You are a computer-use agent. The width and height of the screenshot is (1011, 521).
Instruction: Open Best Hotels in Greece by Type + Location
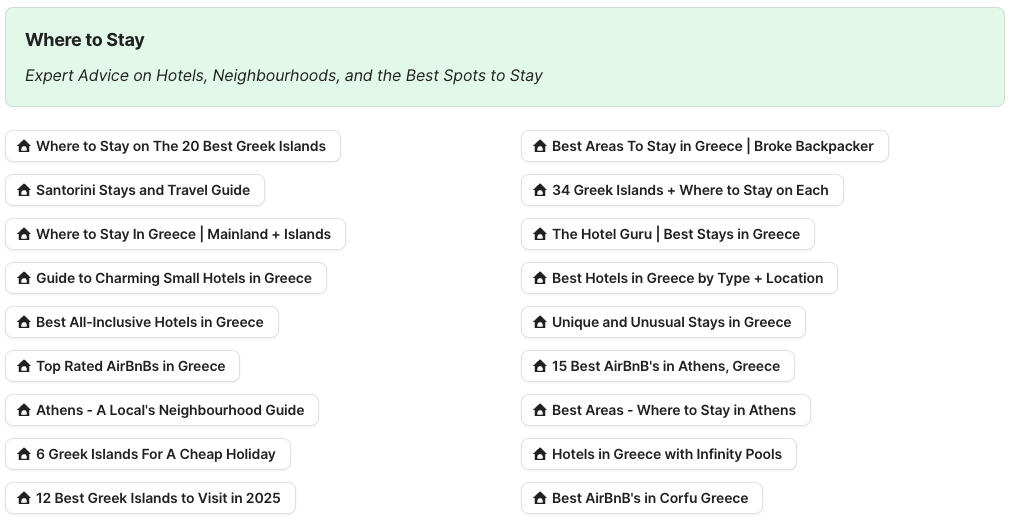687,278
